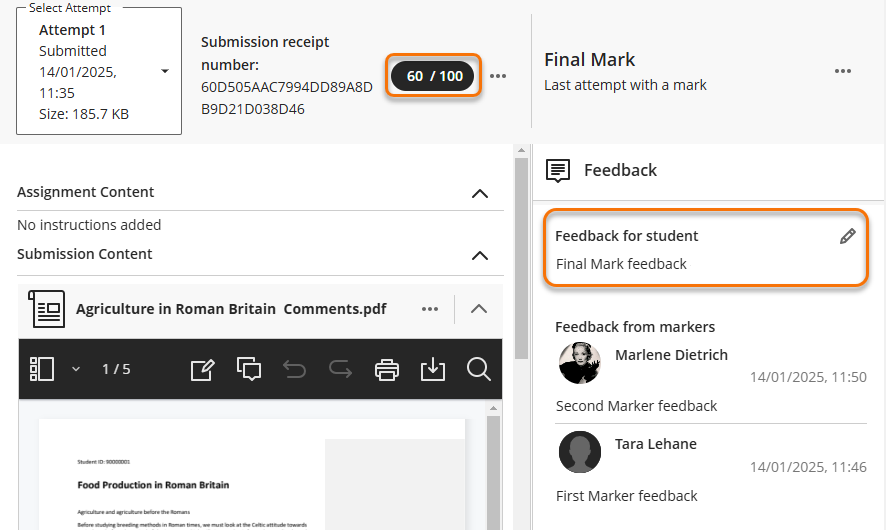Download the submission file
Screen dimensions: 886x530
pyautogui.click(x=433, y=370)
